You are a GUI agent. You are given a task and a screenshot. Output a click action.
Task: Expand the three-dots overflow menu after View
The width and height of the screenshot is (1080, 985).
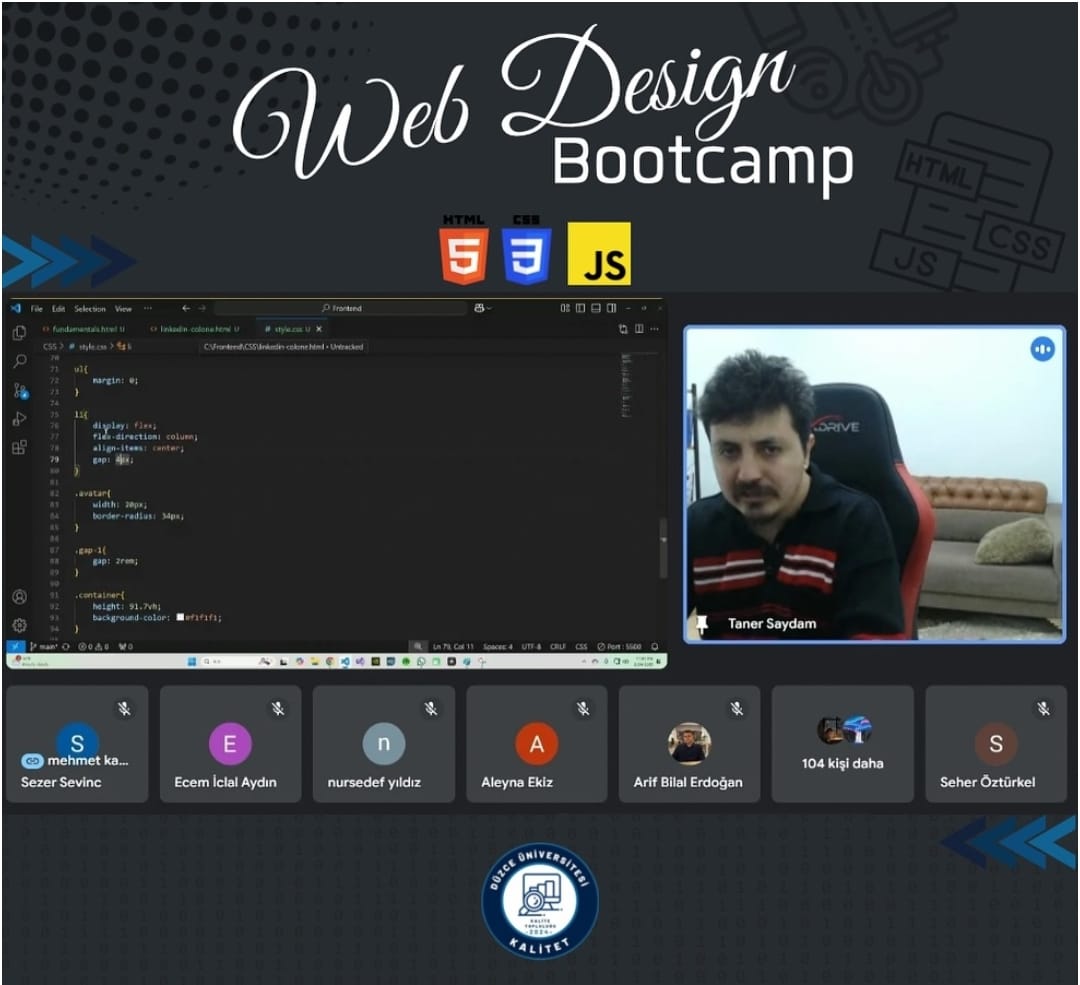coord(148,308)
